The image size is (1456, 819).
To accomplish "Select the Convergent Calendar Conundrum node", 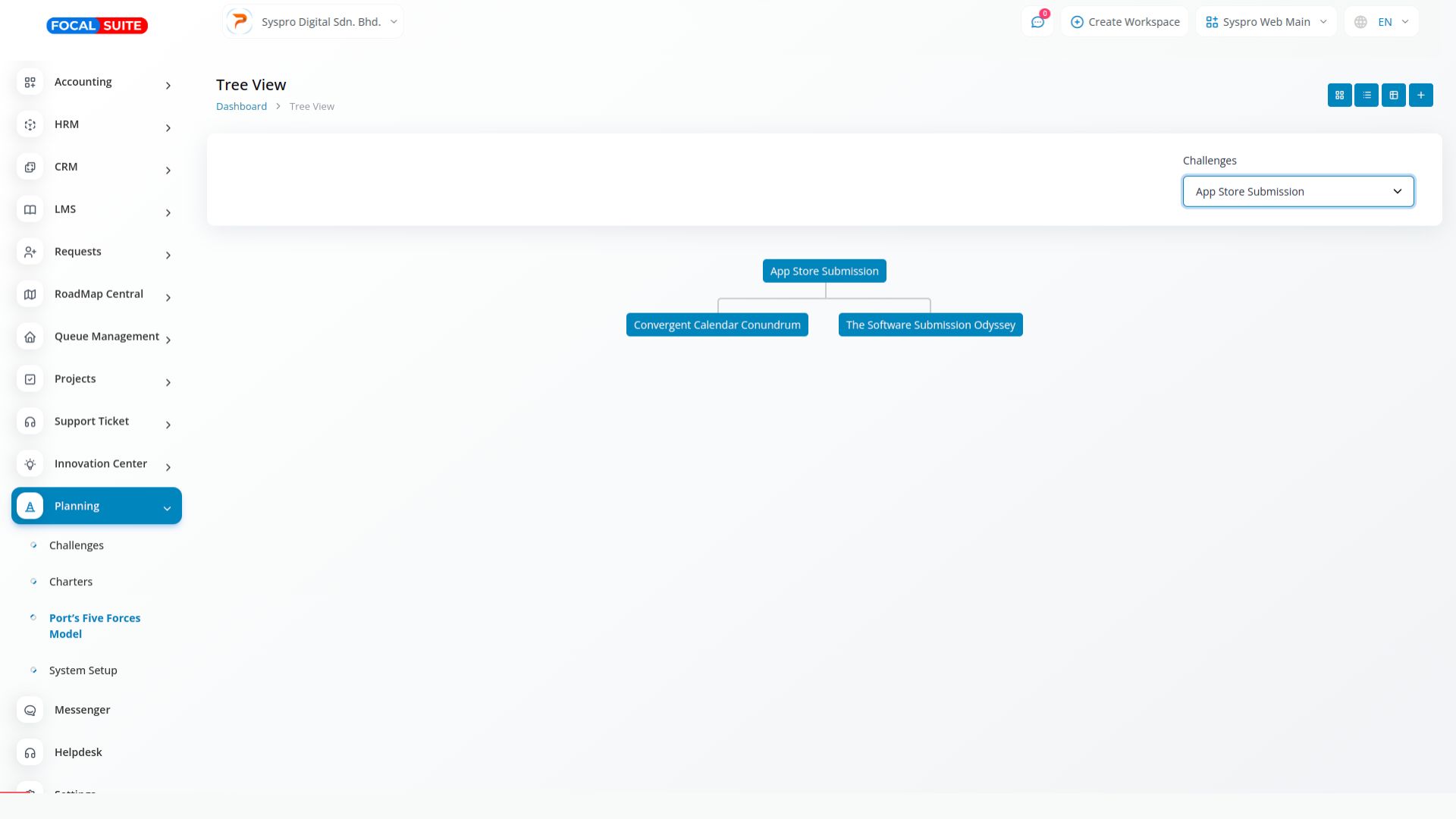I will click(x=717, y=325).
